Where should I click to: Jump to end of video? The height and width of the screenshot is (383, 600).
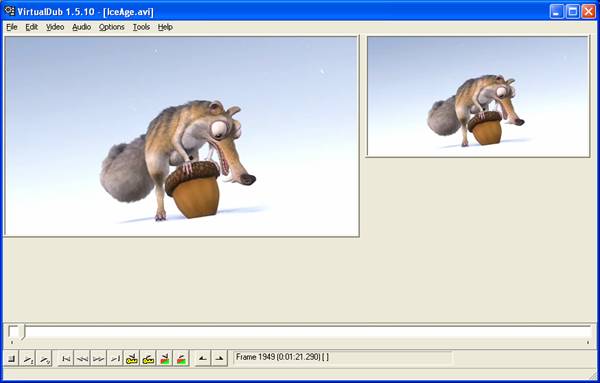(x=115, y=359)
